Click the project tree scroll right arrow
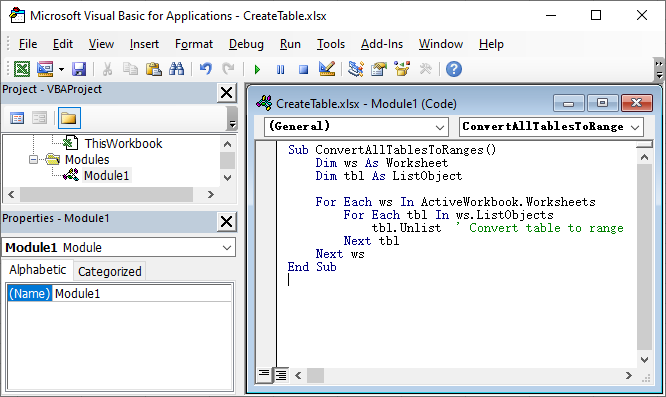Screen dimensions: 666x397 pos(211,194)
